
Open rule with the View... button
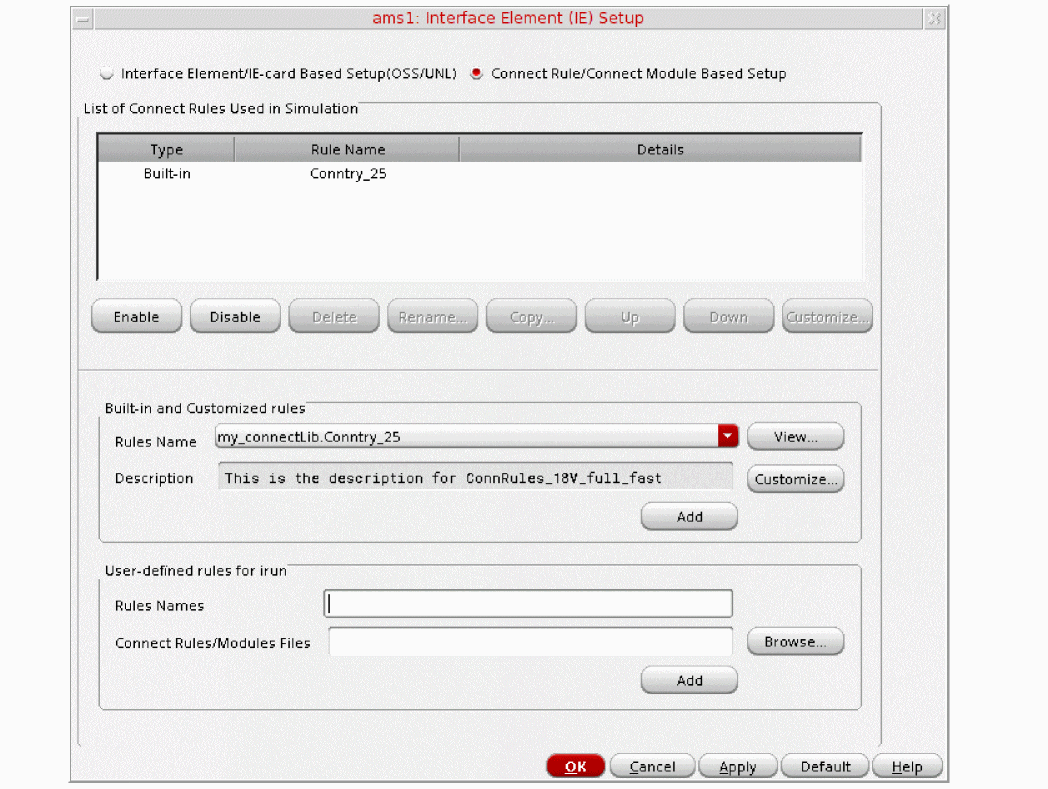tap(795, 437)
